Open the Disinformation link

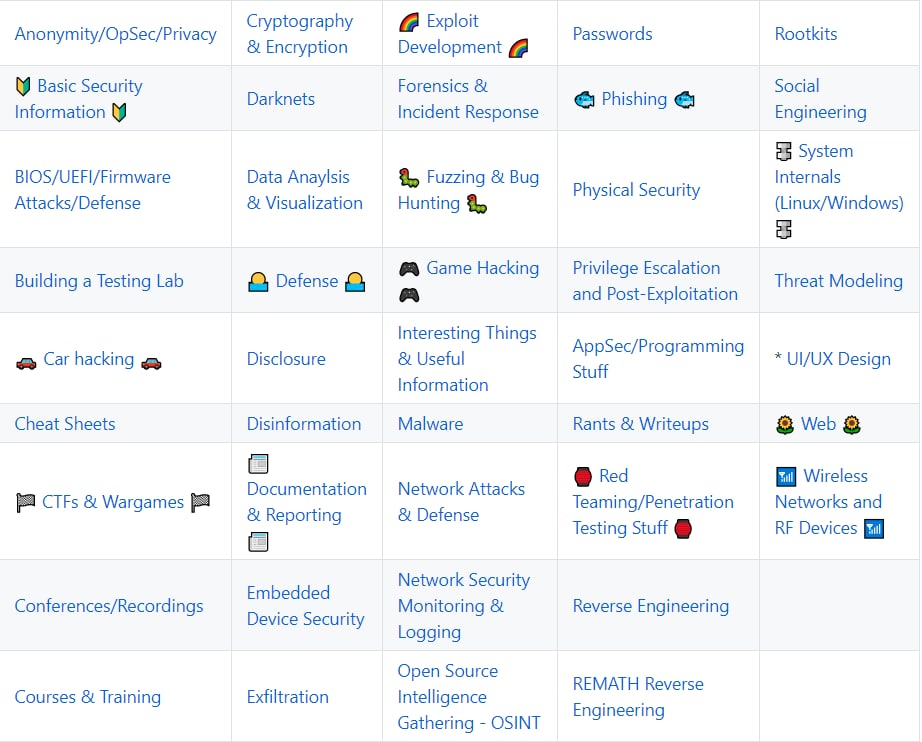303,424
